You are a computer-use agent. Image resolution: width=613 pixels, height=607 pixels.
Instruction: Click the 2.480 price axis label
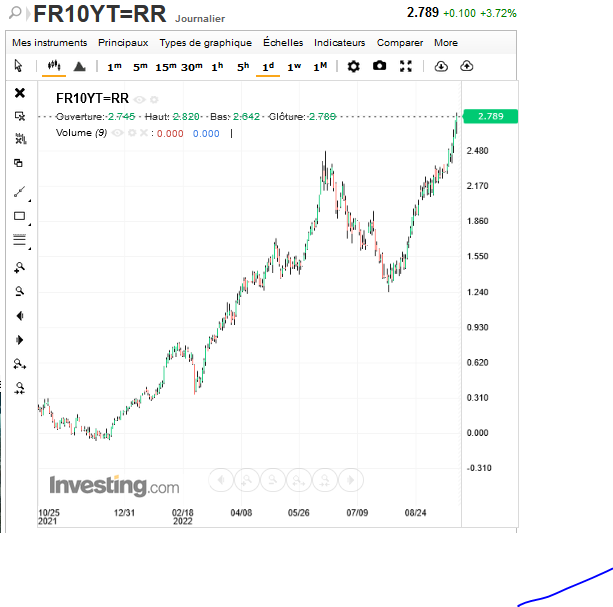(477, 151)
